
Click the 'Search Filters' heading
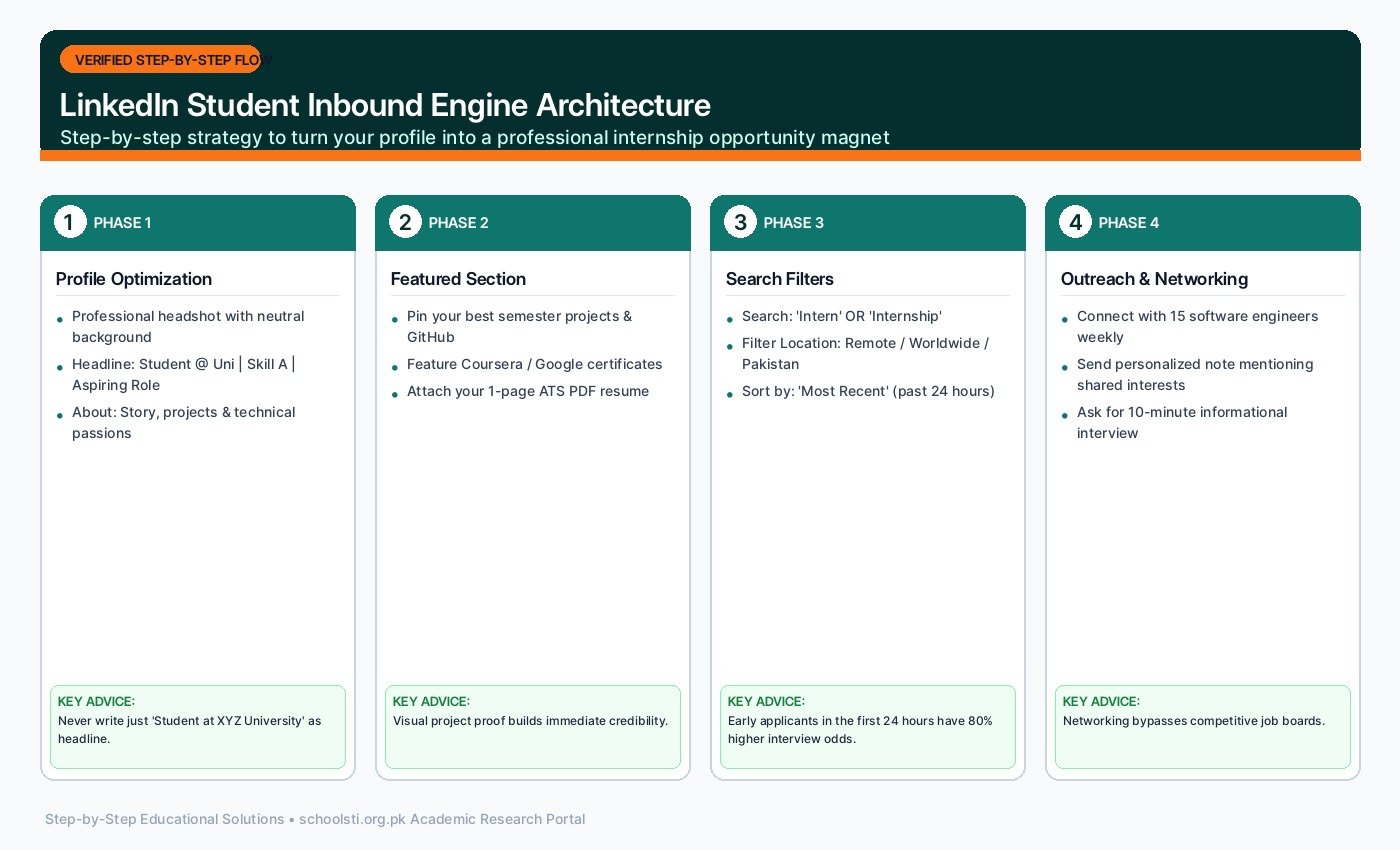(x=780, y=279)
